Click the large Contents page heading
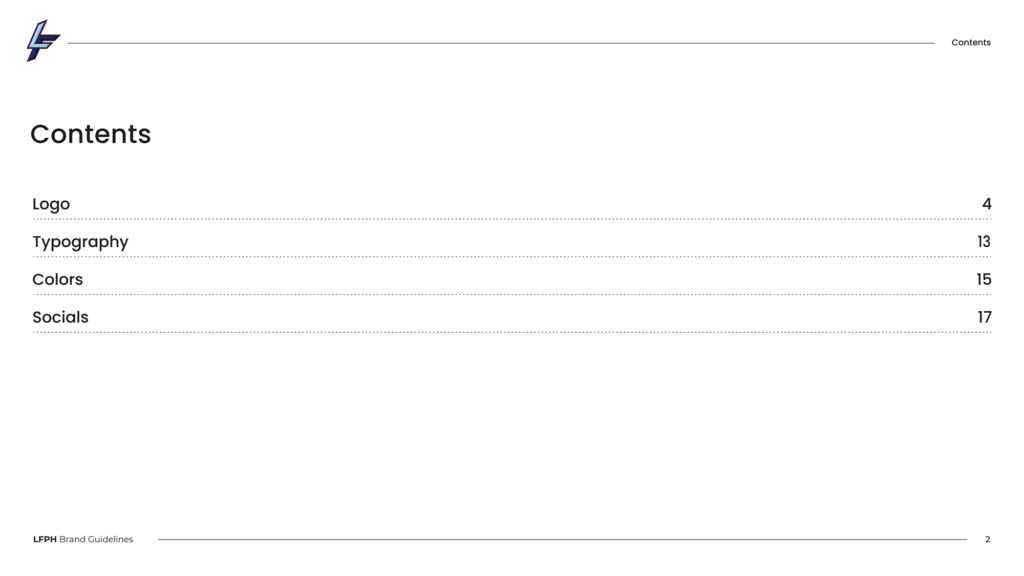Screen dimensions: 1024x576 point(91,134)
